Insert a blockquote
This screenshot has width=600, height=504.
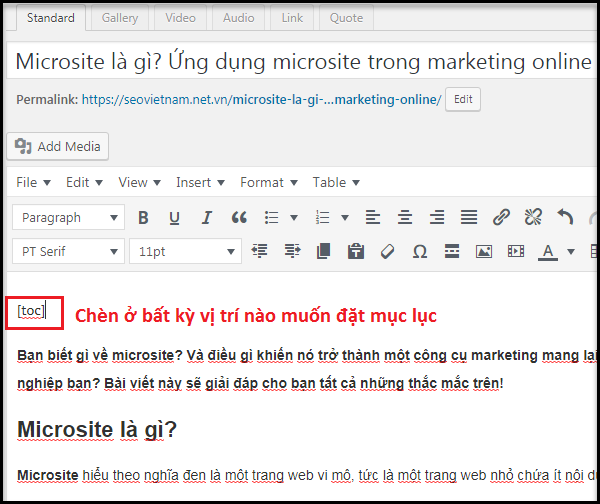(x=239, y=217)
